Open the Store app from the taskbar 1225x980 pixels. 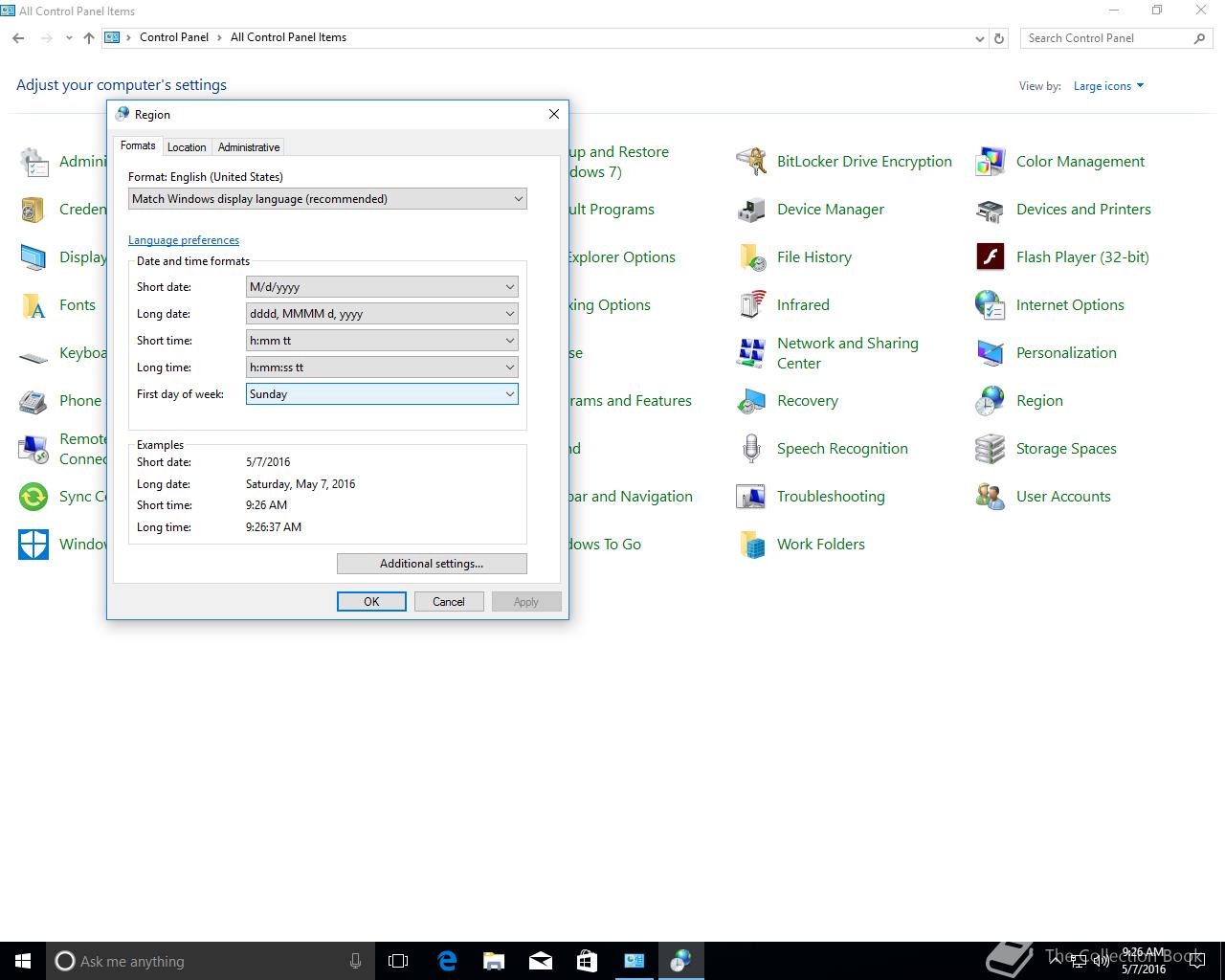(x=587, y=961)
